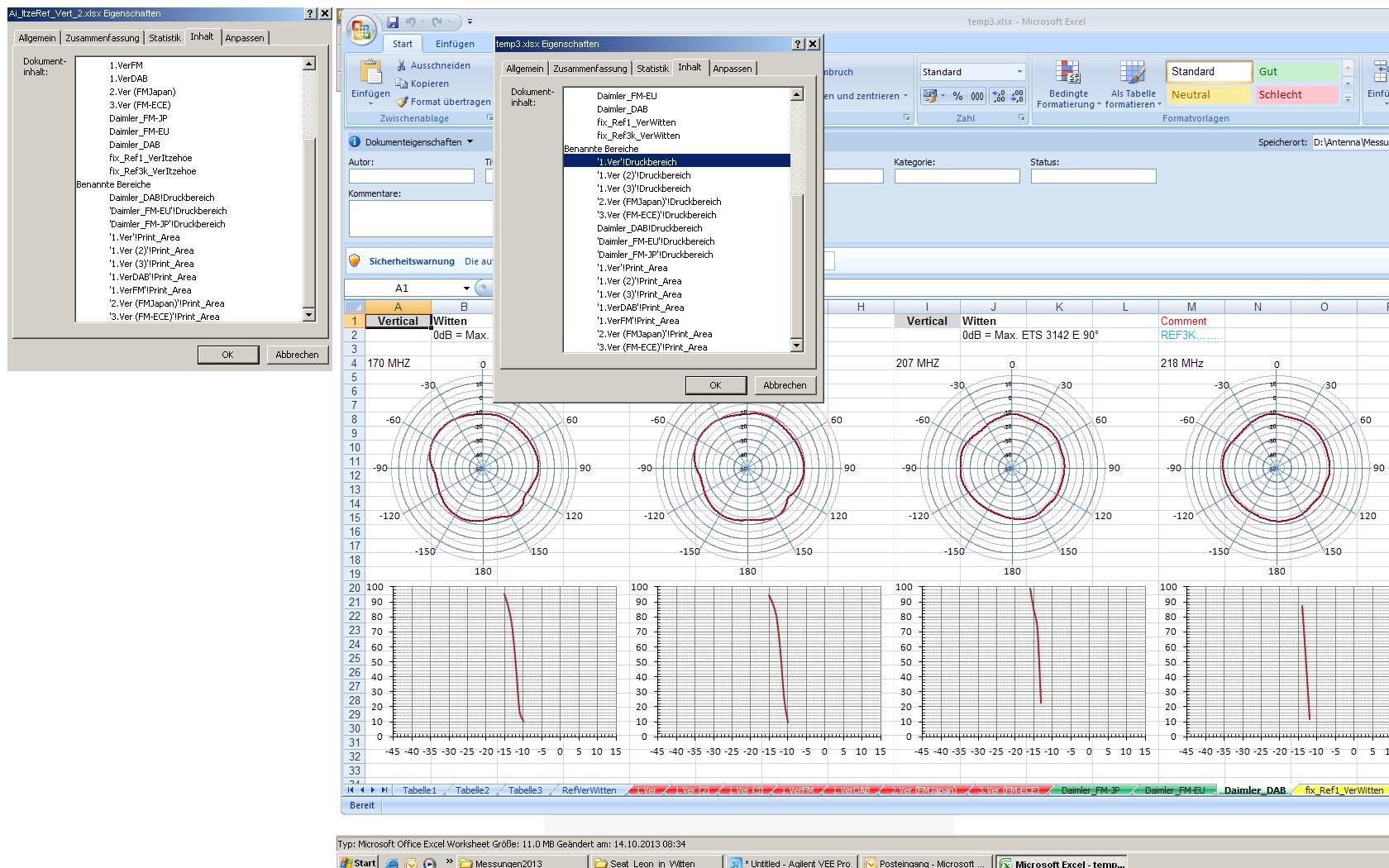
Task: Expand the Name Box dropdown showing A1
Action: [x=466, y=289]
